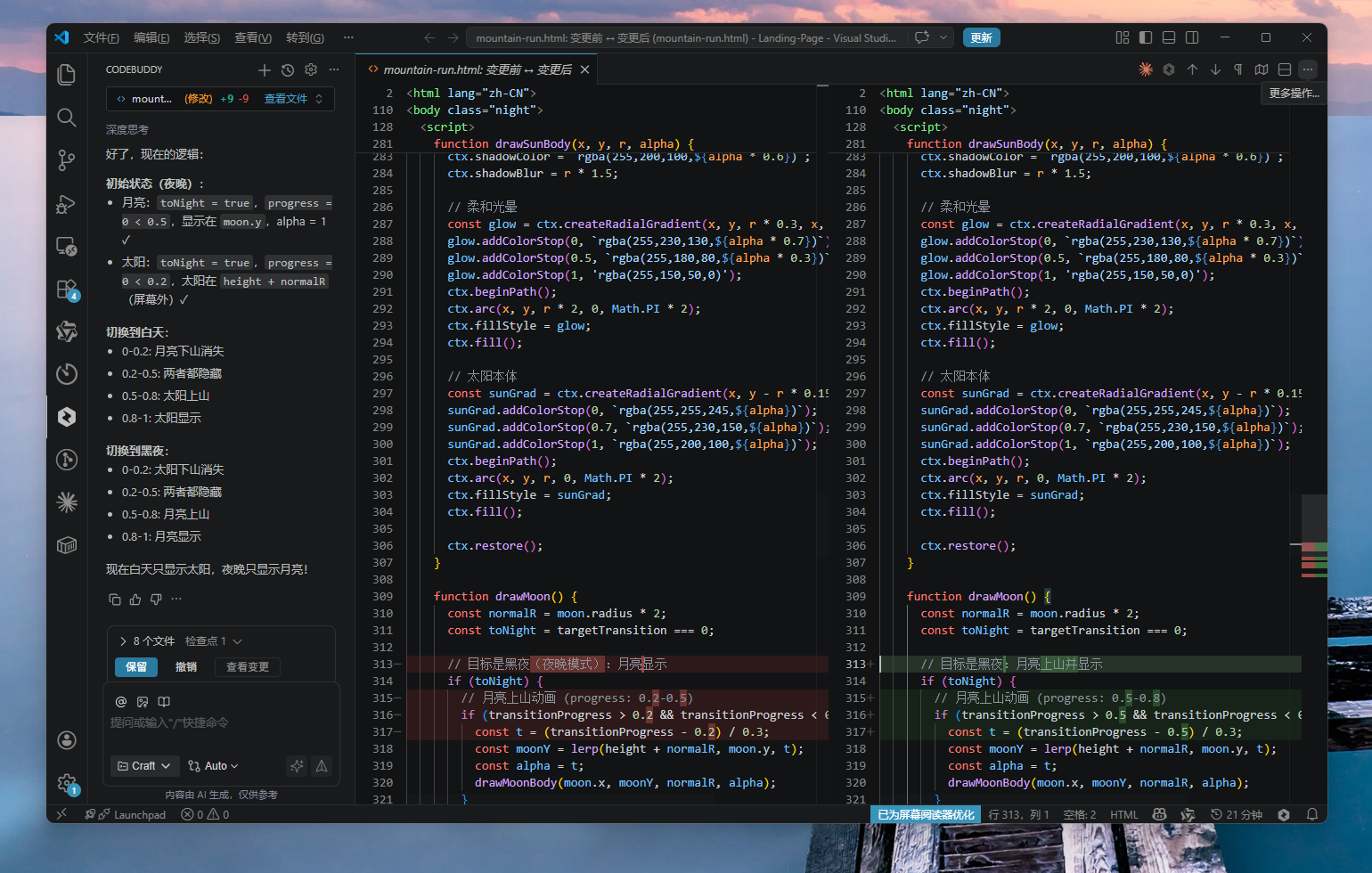Open the Explorer view in activity bar

[66, 75]
